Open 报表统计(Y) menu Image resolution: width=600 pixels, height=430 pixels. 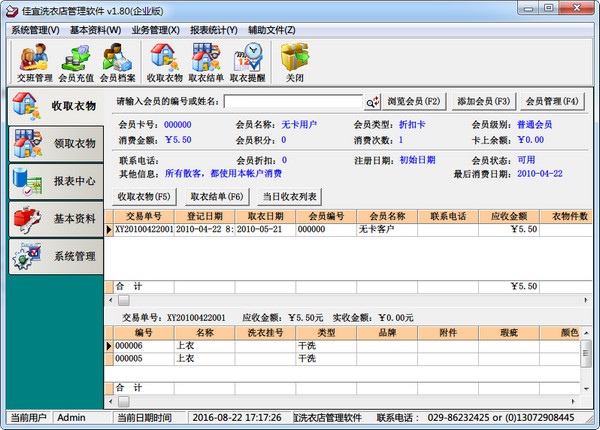[x=214, y=30]
